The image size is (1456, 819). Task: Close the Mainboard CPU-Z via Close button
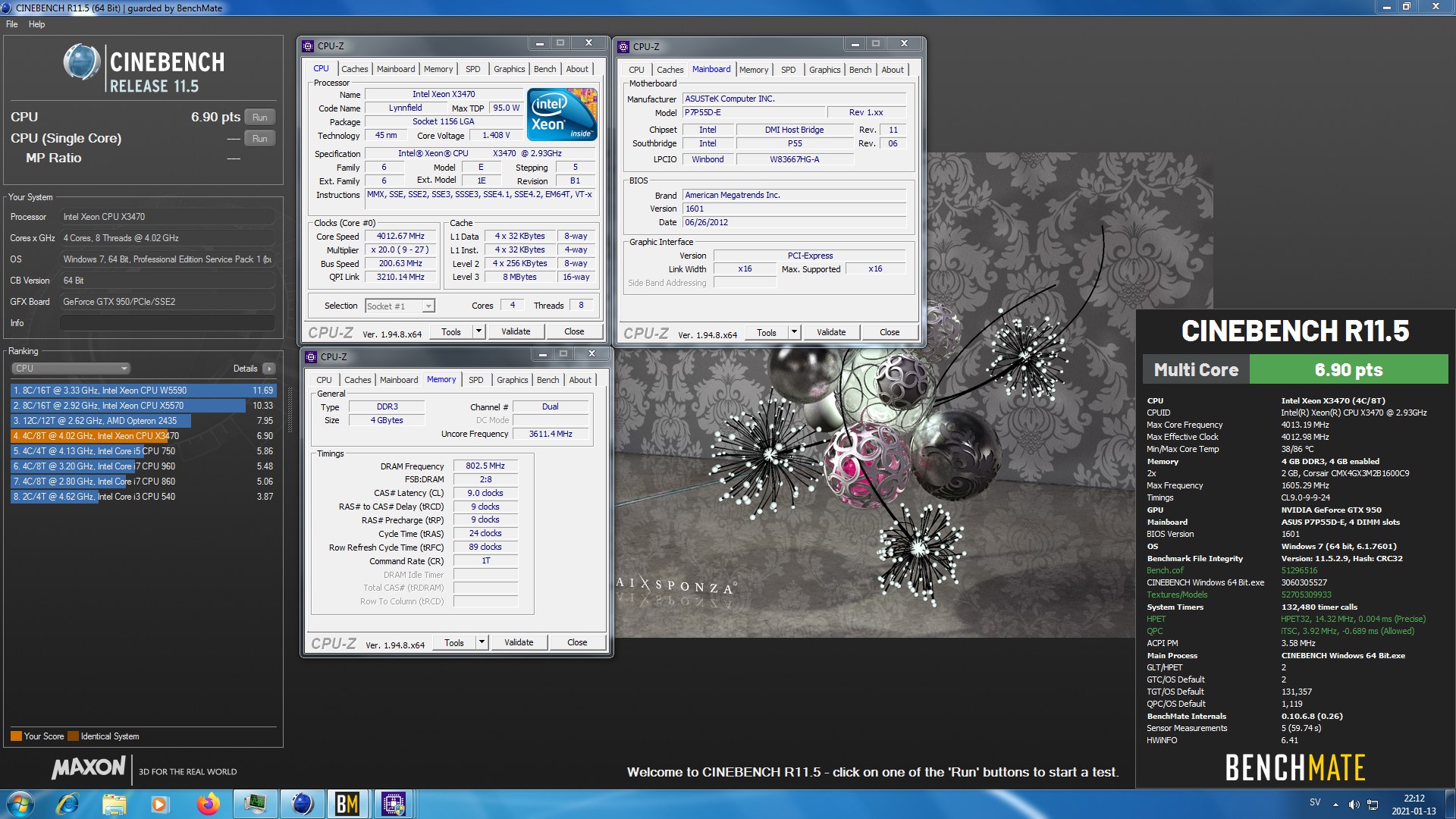coord(890,332)
